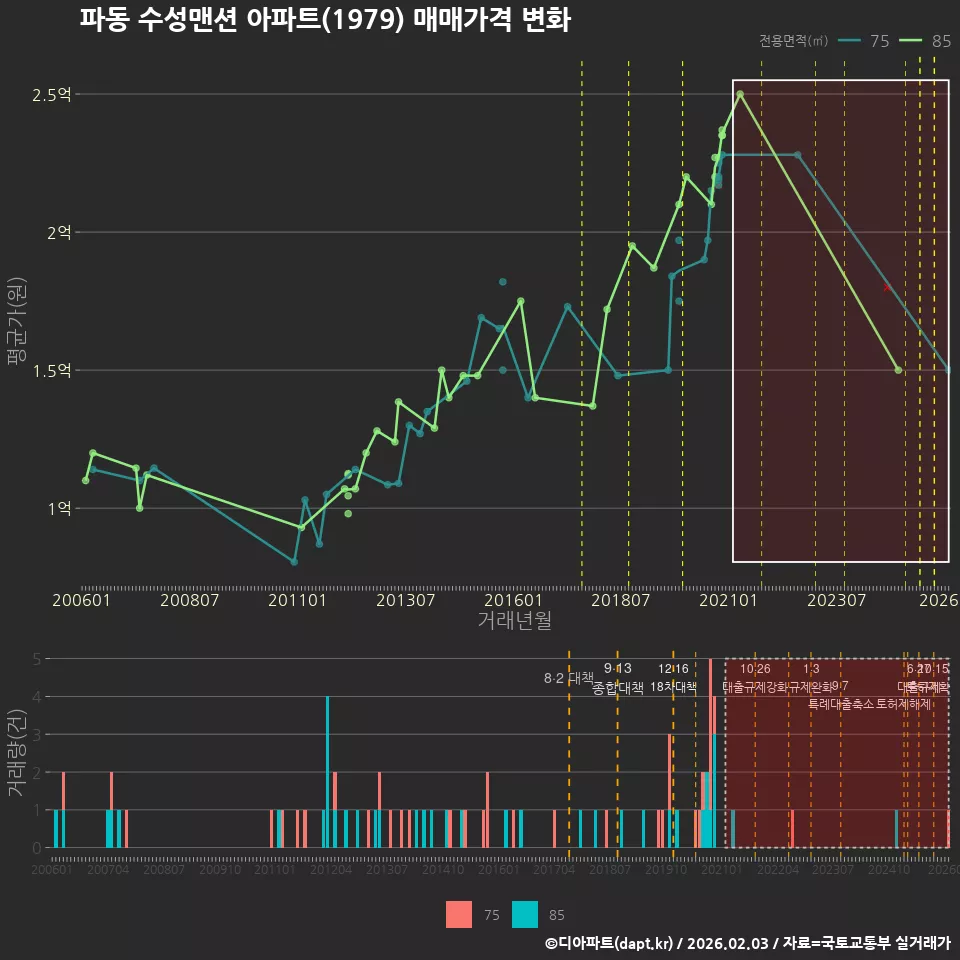Toggle the 75 series line in top legend
This screenshot has width=960, height=960.
click(863, 40)
